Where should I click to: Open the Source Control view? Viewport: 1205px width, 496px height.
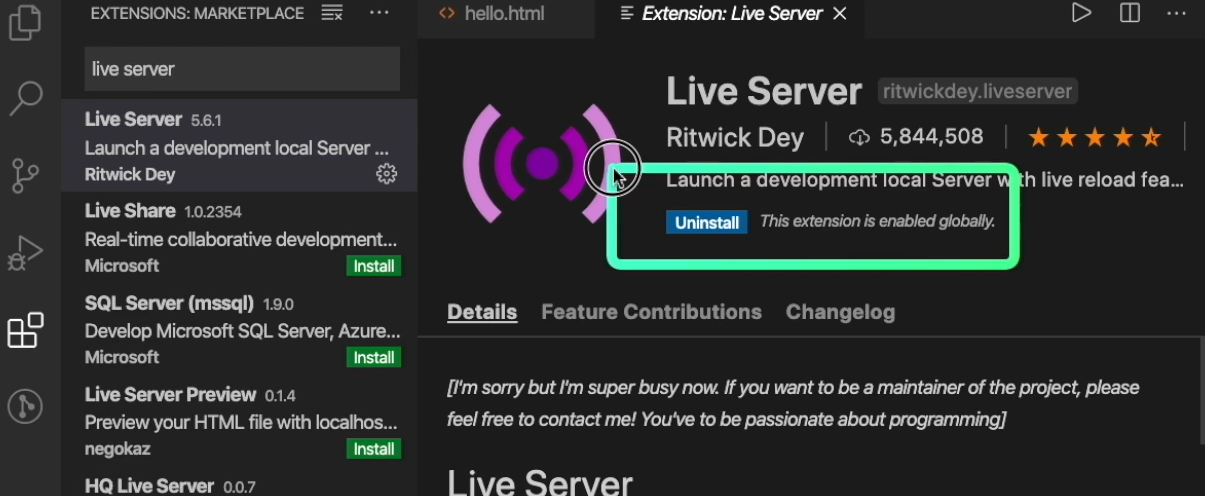[x=25, y=175]
